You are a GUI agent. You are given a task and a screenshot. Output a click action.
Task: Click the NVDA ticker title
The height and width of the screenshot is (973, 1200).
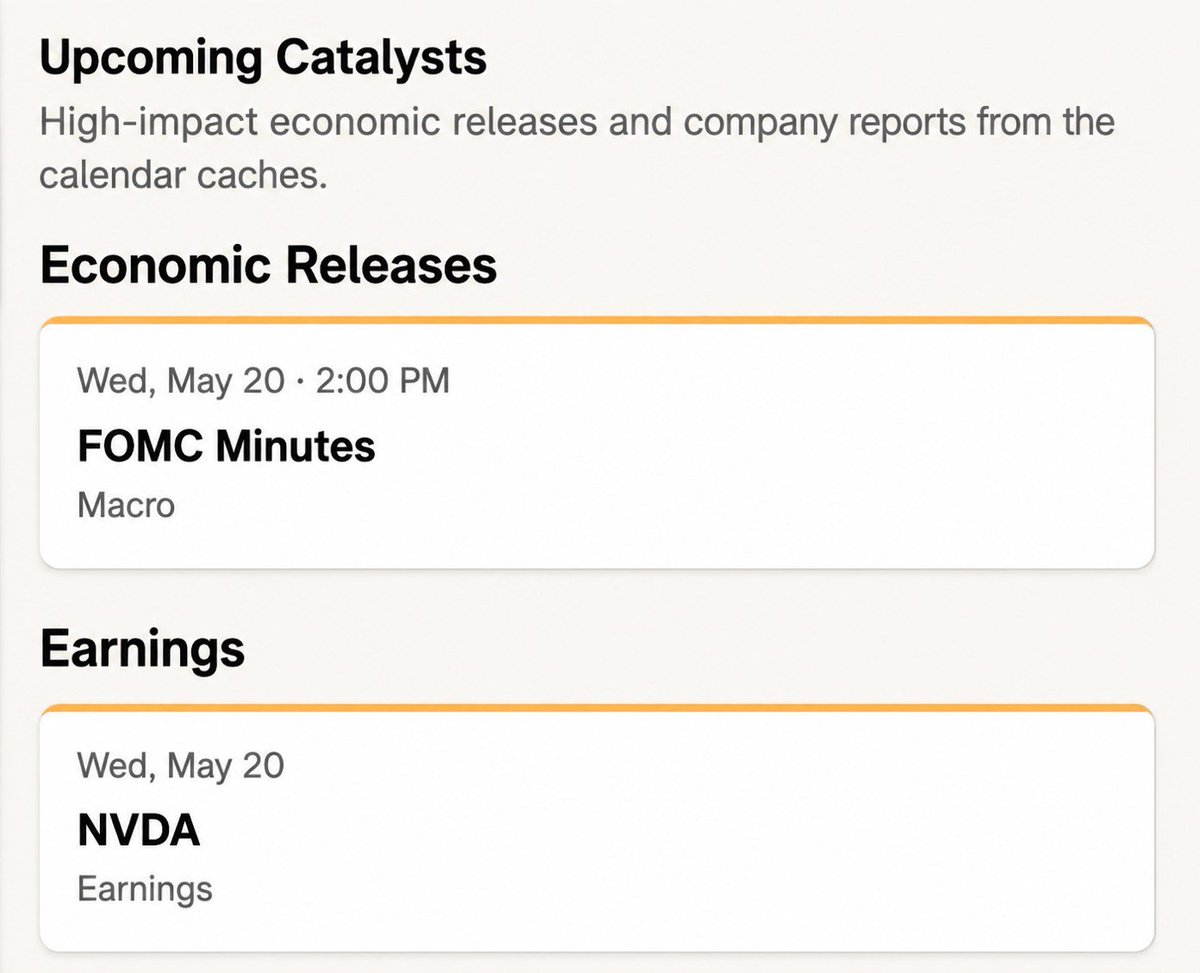139,831
